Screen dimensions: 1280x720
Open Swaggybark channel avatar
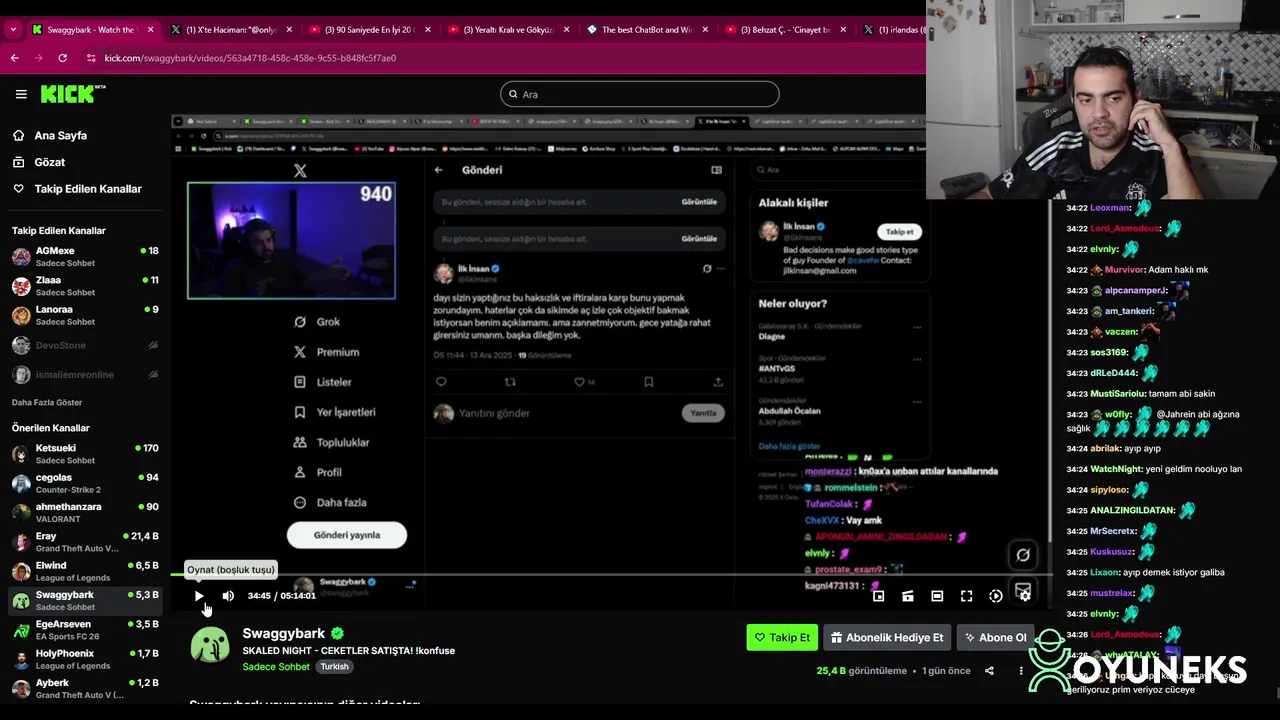click(x=210, y=646)
